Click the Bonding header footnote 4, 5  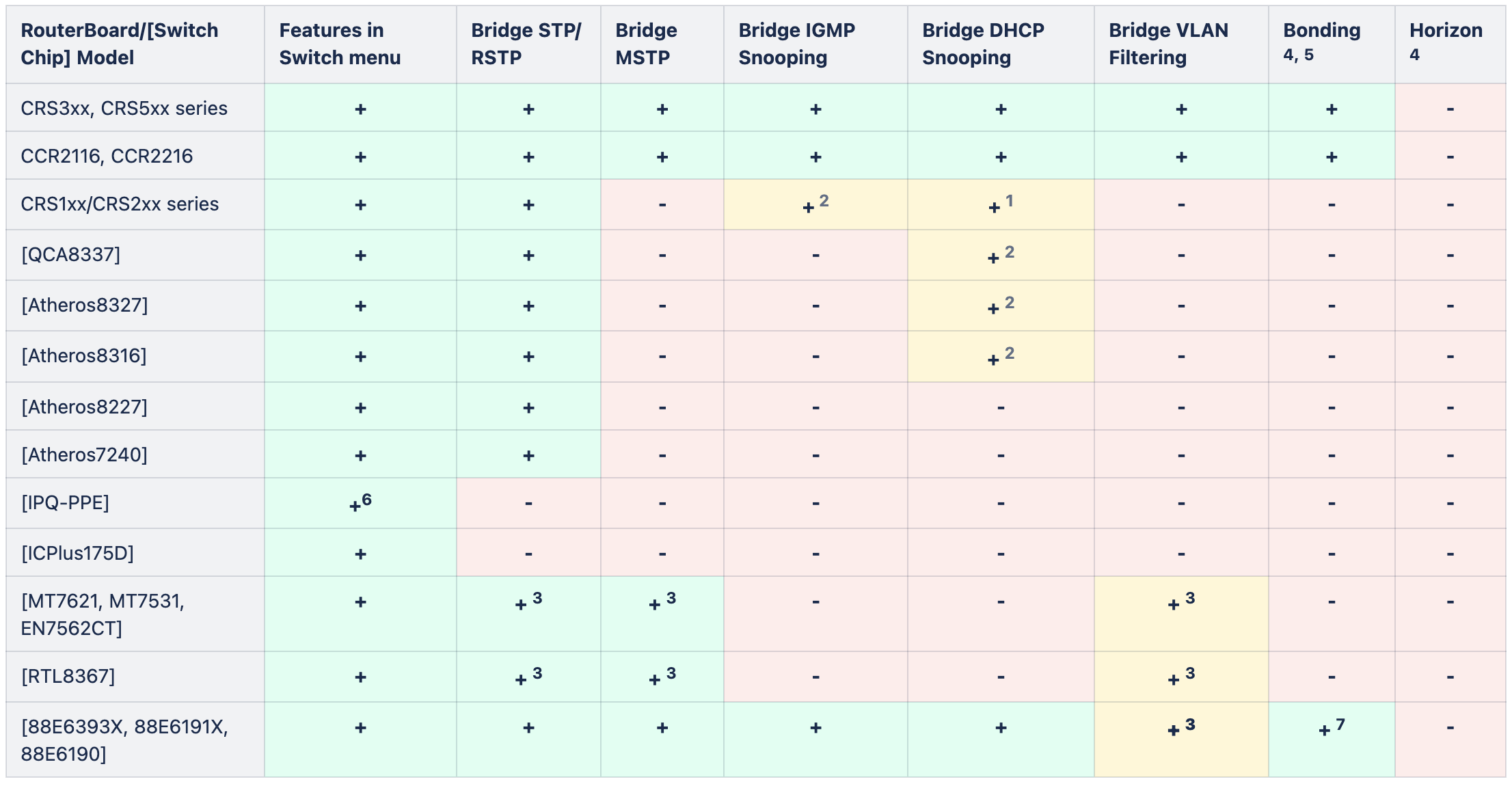[1298, 55]
